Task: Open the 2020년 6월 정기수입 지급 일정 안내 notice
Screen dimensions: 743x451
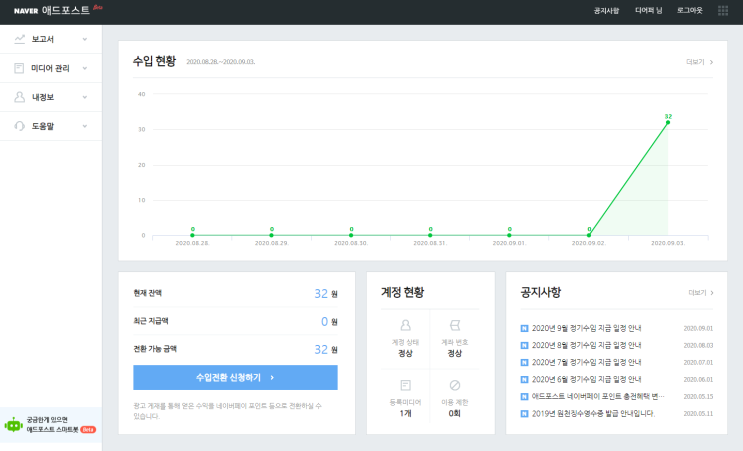Action: coord(586,379)
